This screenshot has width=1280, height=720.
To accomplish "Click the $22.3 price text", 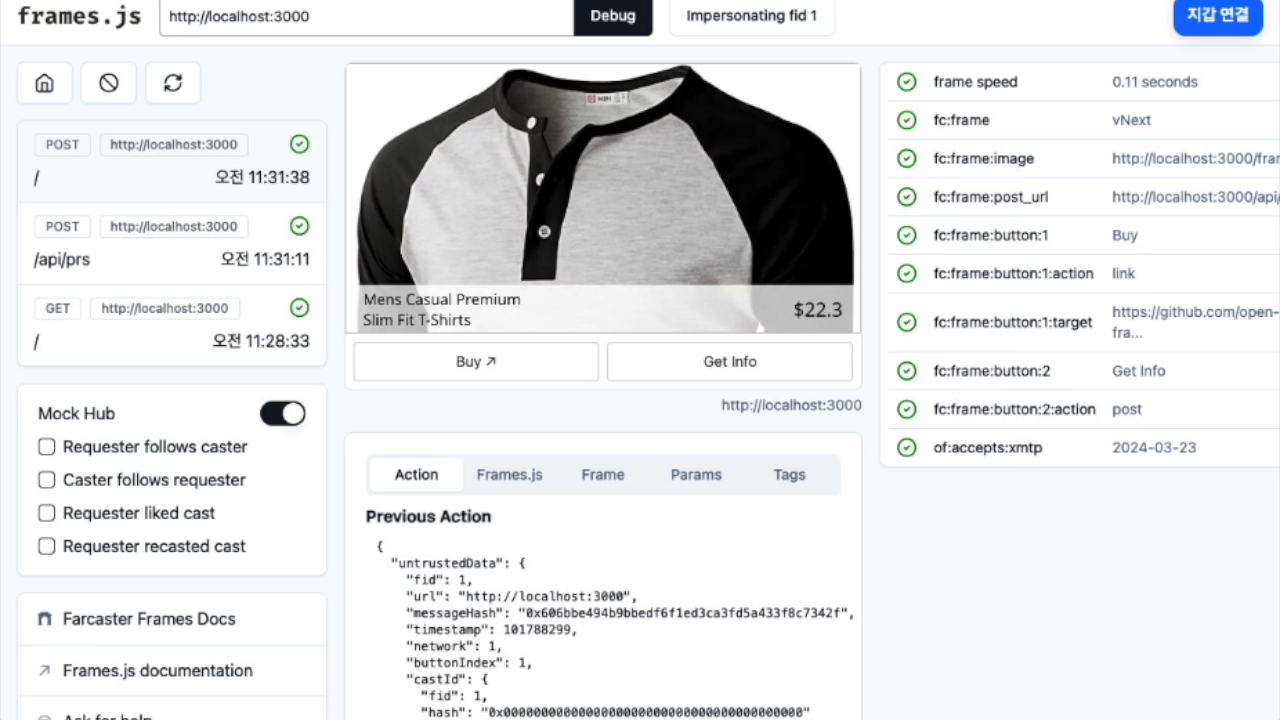I will point(818,310).
